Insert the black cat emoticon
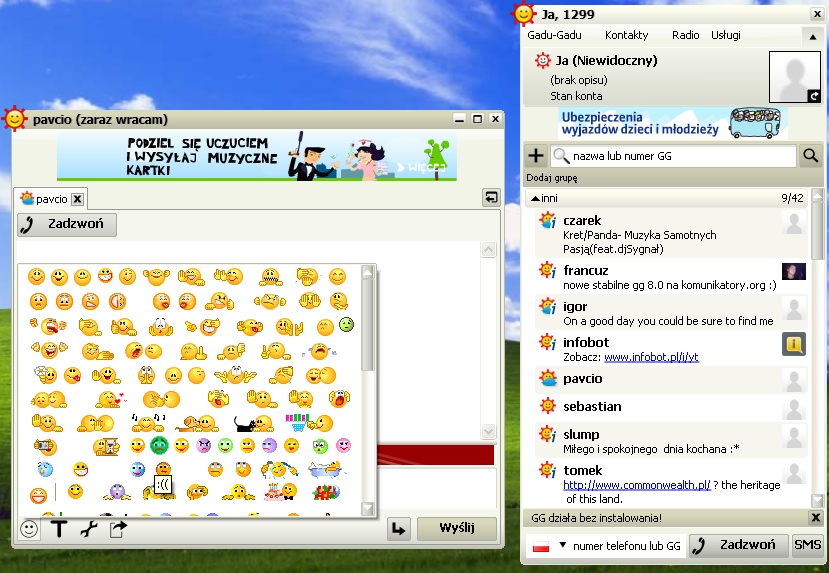 tap(254, 423)
